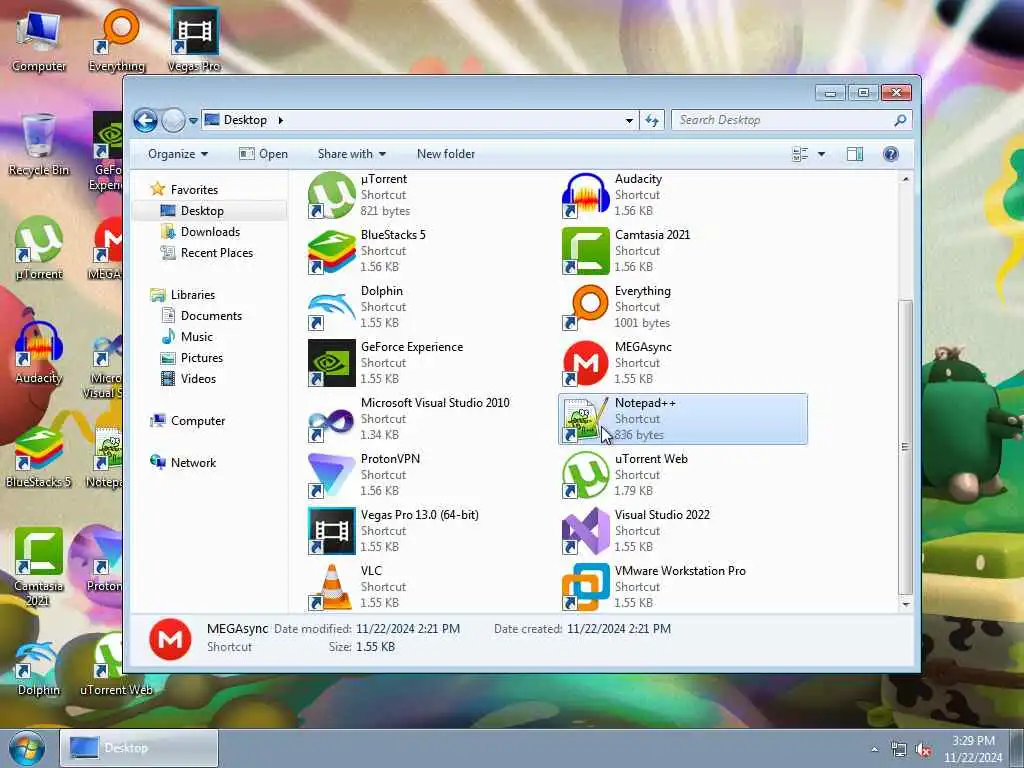Refresh the Desktop folder view
Image resolution: width=1024 pixels, height=768 pixels.
(652, 120)
